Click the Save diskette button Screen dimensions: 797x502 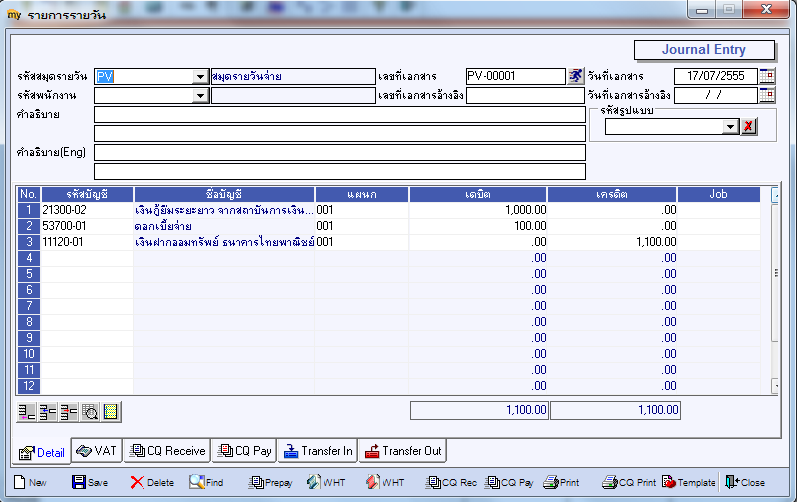tap(89, 482)
